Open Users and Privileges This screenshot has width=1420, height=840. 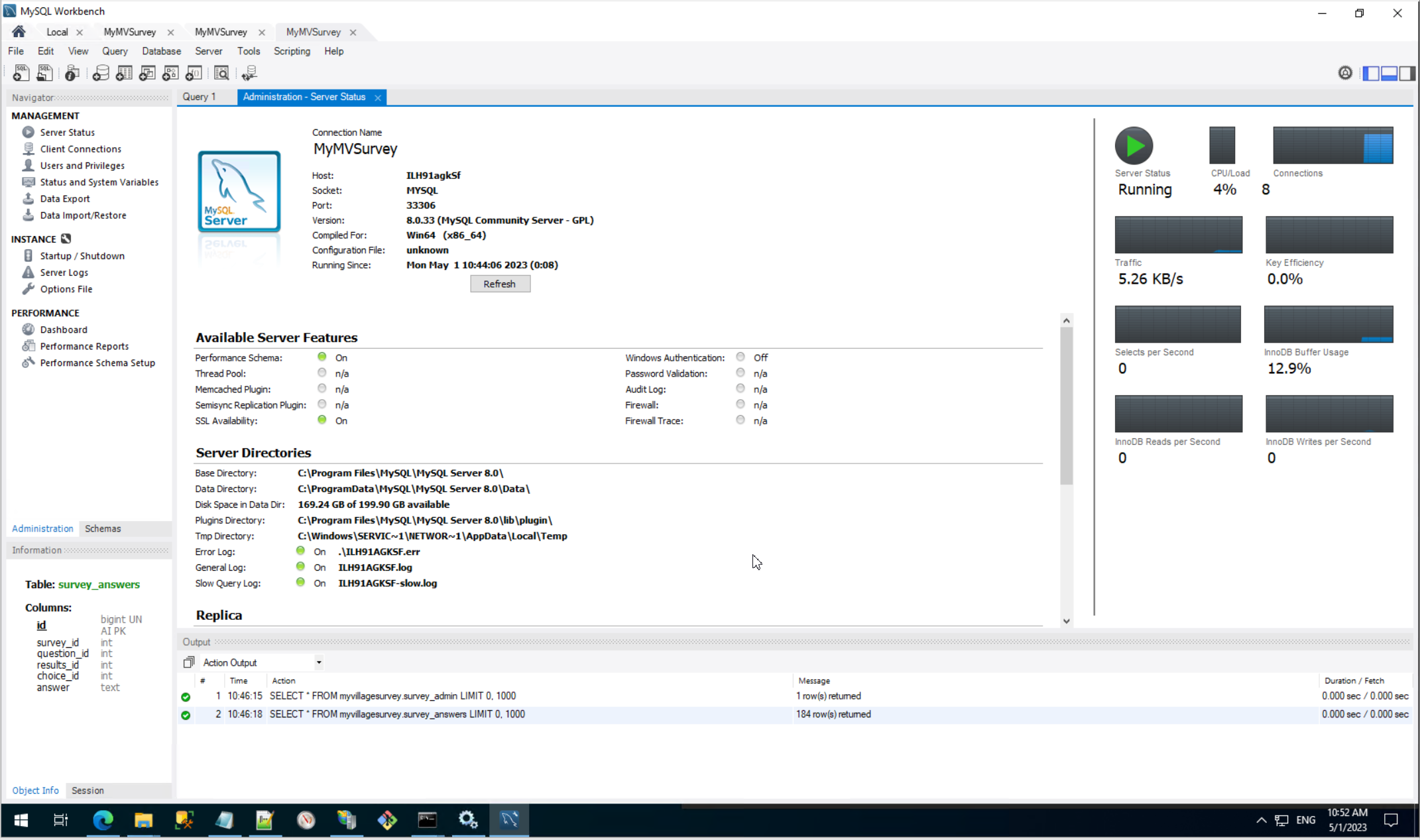(x=82, y=166)
